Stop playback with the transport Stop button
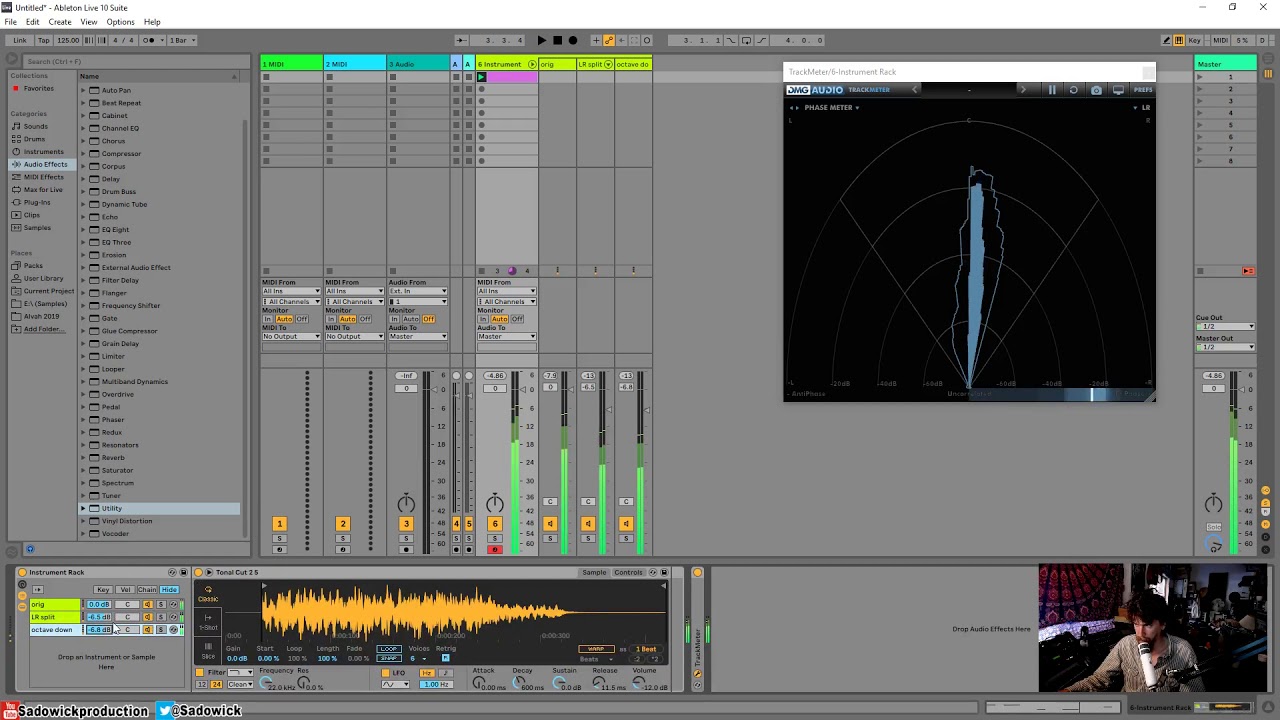 click(x=558, y=40)
